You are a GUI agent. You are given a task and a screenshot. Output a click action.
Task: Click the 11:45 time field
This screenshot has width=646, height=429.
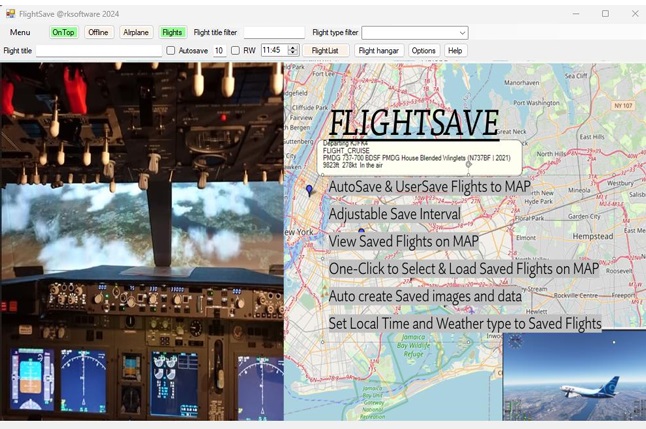tap(274, 50)
